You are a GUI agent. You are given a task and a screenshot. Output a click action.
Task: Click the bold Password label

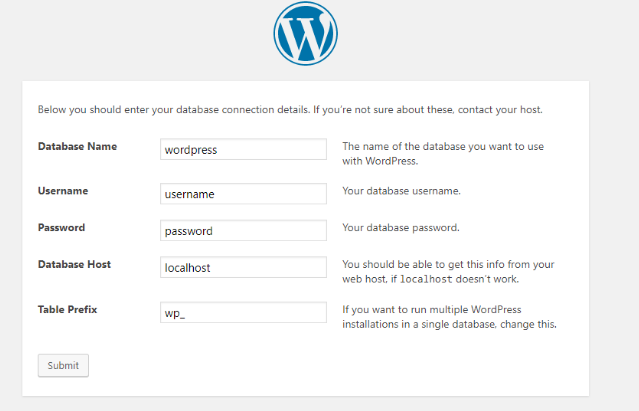(62, 227)
